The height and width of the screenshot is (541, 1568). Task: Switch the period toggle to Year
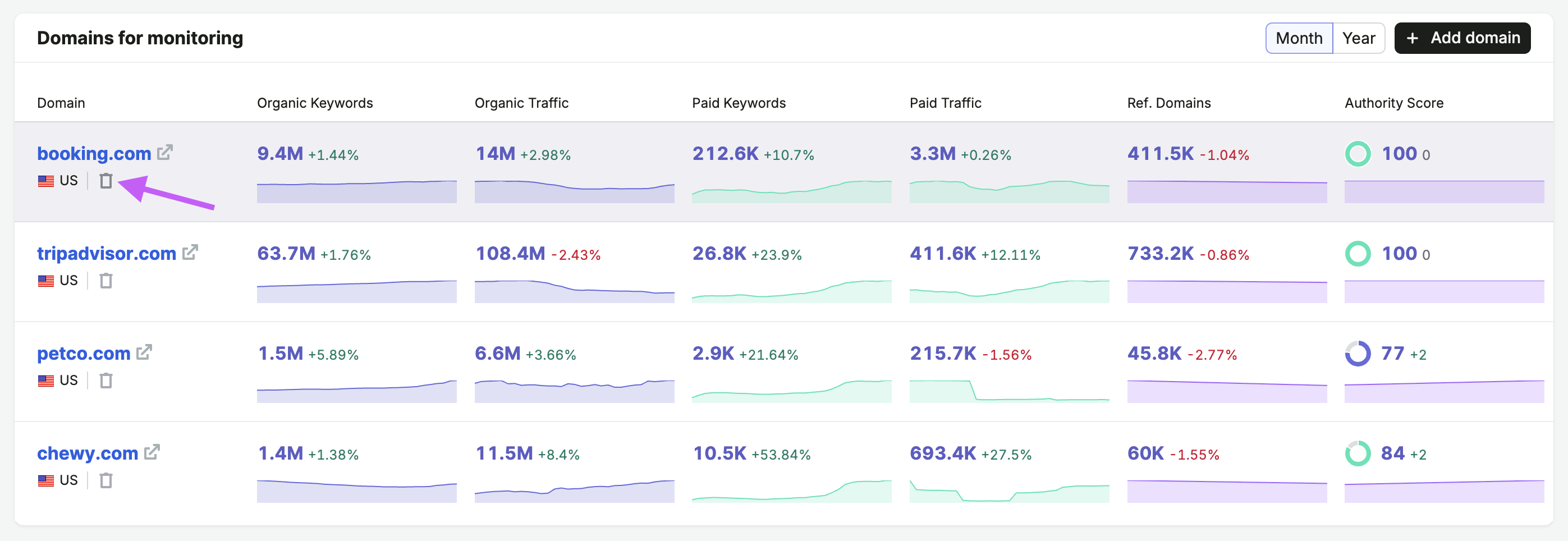tap(1359, 38)
